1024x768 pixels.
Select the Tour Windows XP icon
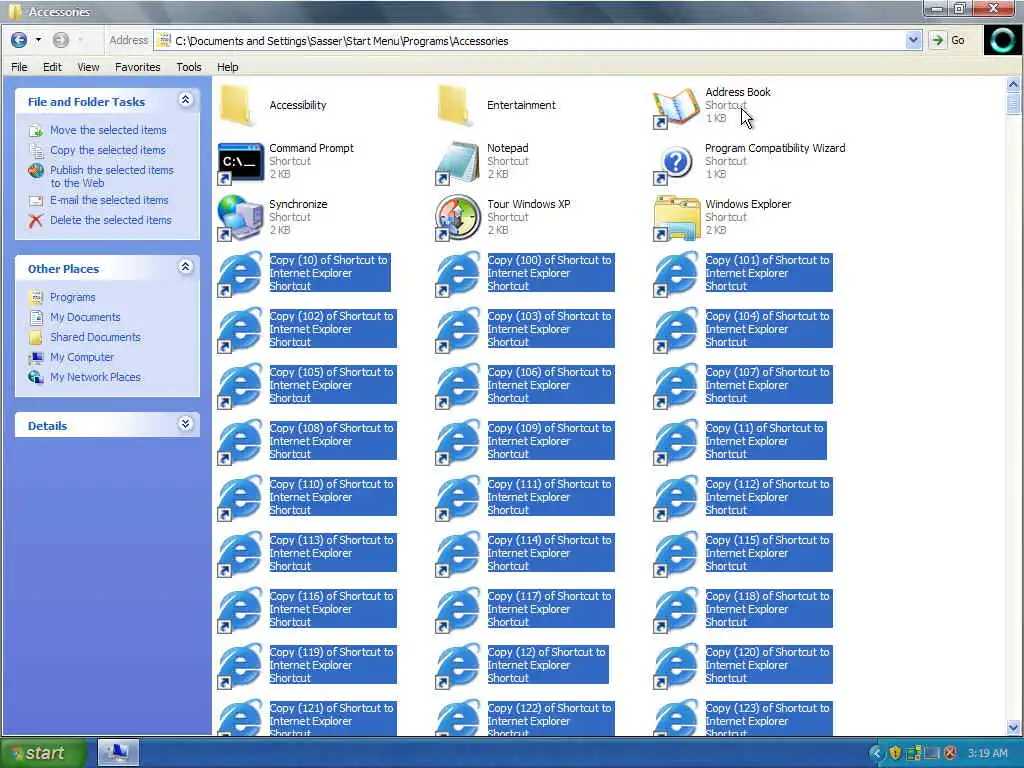458,219
